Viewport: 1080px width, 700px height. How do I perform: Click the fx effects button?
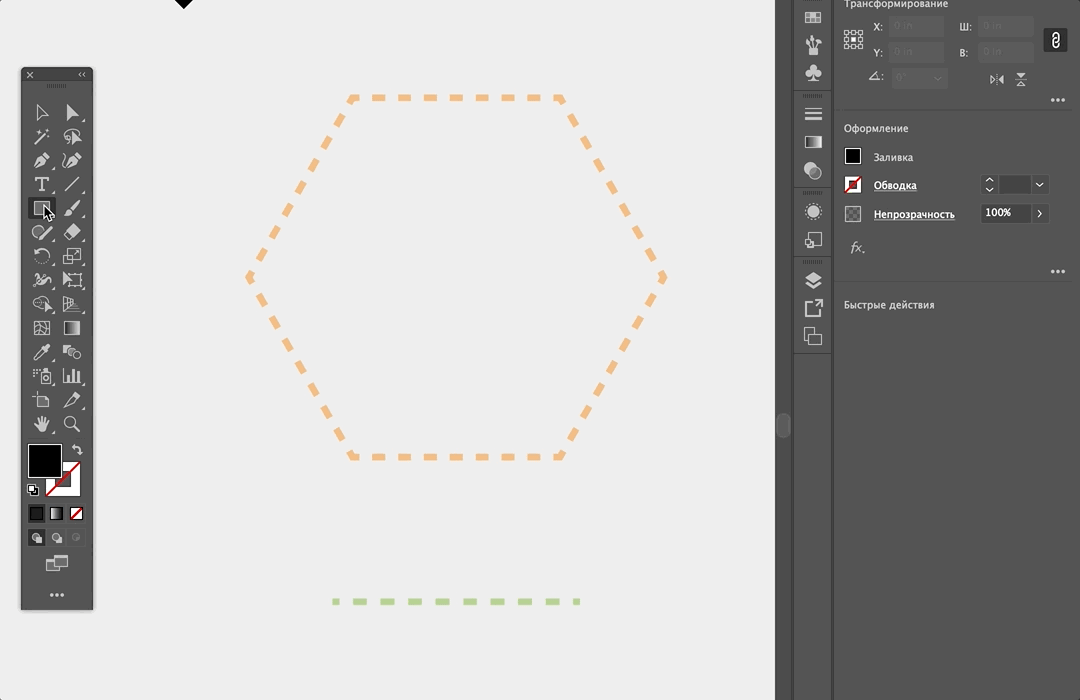click(857, 248)
